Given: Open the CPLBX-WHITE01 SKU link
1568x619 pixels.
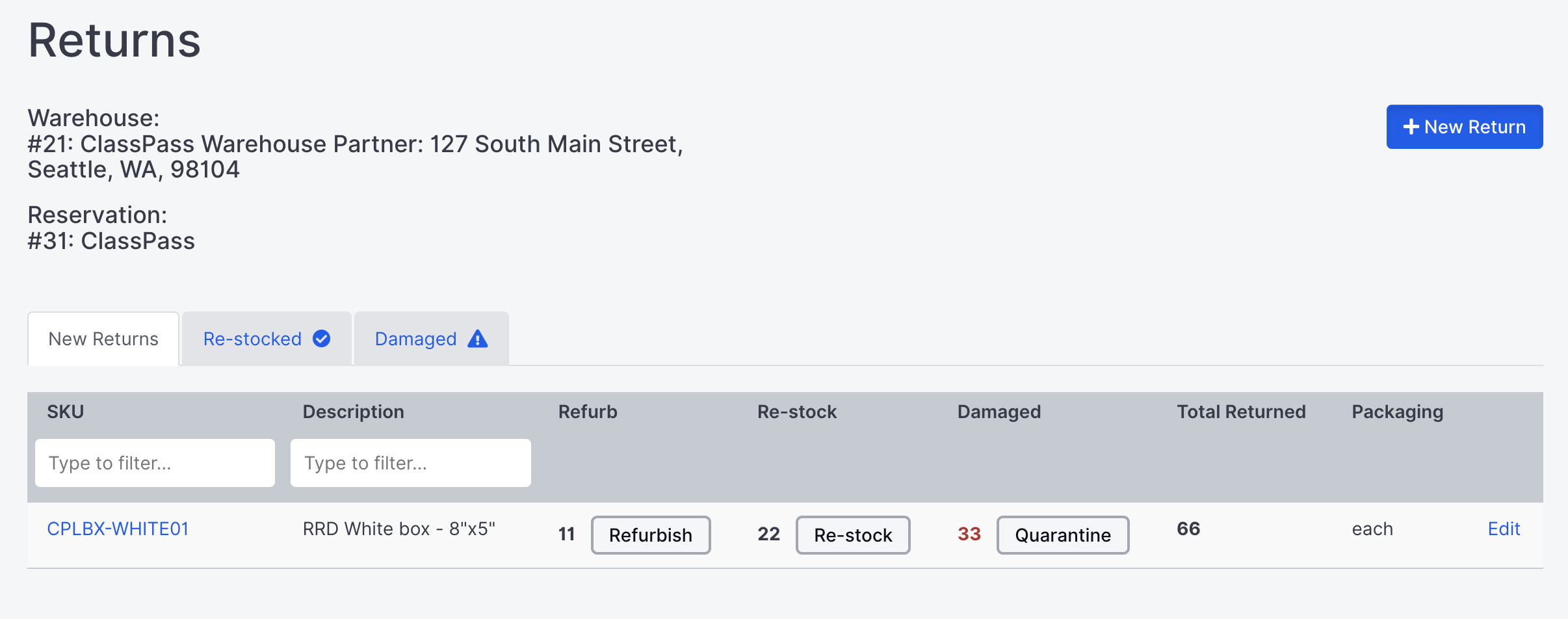Looking at the screenshot, I should 118,529.
